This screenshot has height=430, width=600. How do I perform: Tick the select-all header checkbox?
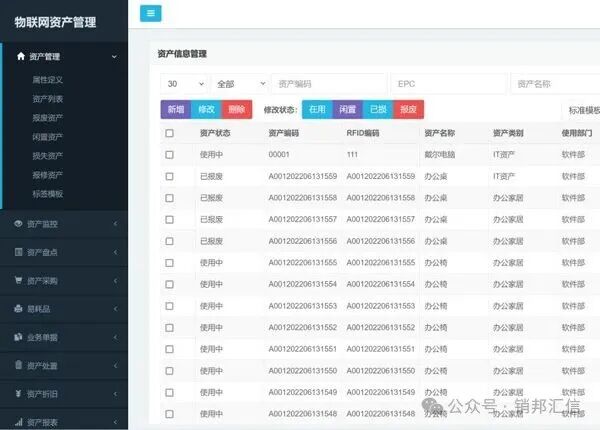click(x=169, y=133)
